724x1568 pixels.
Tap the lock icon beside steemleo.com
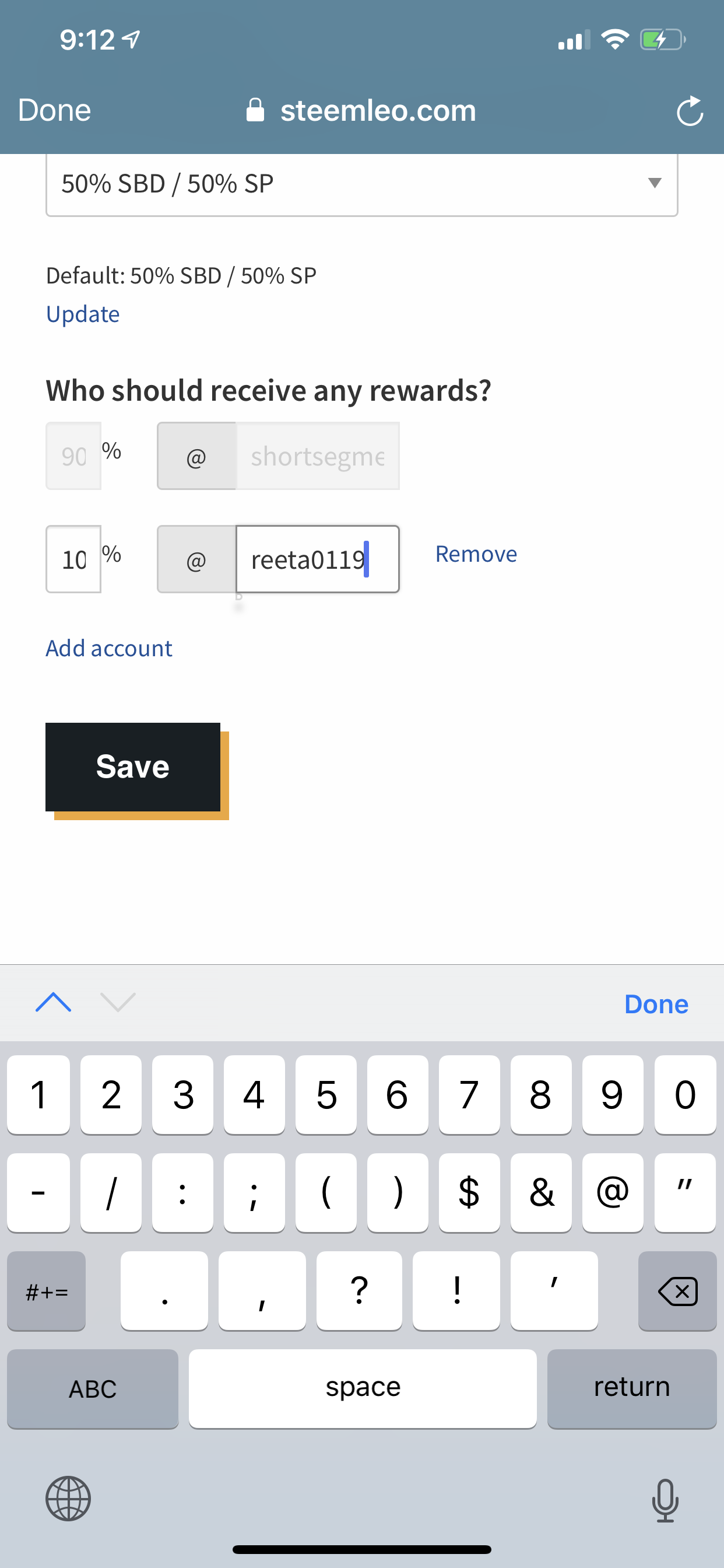click(255, 110)
